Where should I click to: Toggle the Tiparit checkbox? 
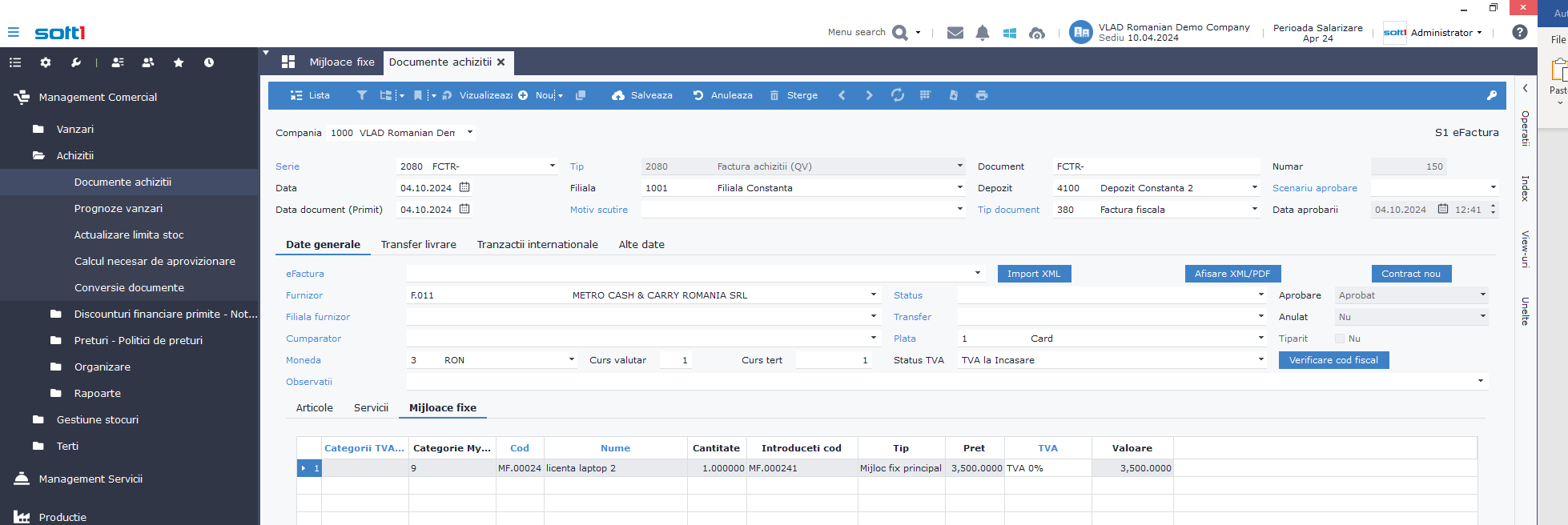[x=1340, y=339]
